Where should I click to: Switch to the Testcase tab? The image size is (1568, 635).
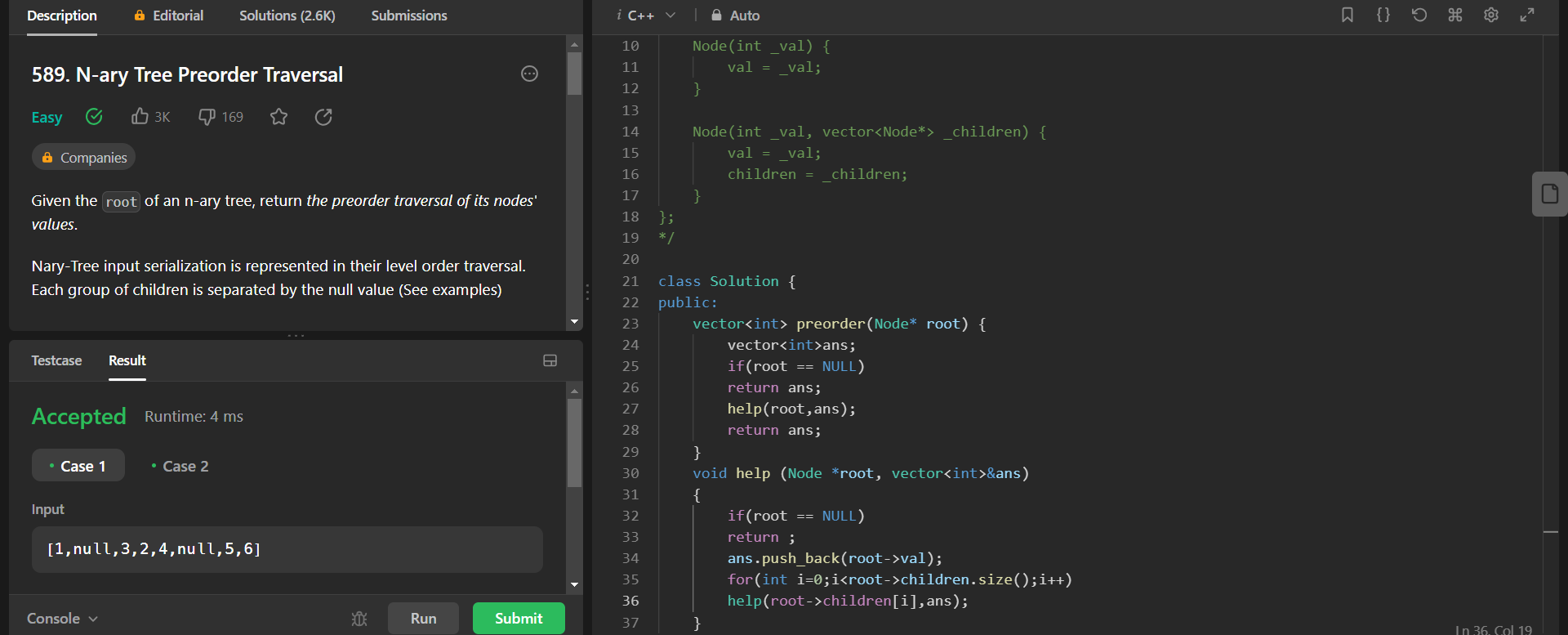(x=56, y=360)
